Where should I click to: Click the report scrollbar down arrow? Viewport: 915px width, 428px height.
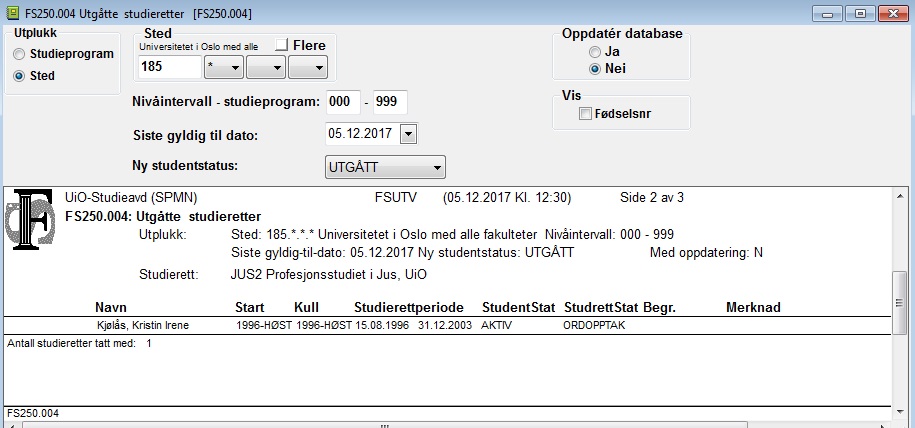(x=899, y=412)
